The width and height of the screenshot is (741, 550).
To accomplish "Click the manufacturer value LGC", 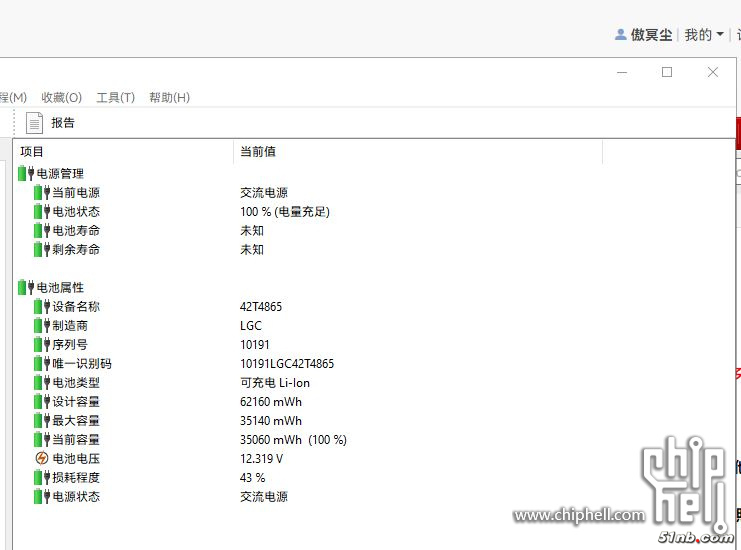I will coord(251,326).
